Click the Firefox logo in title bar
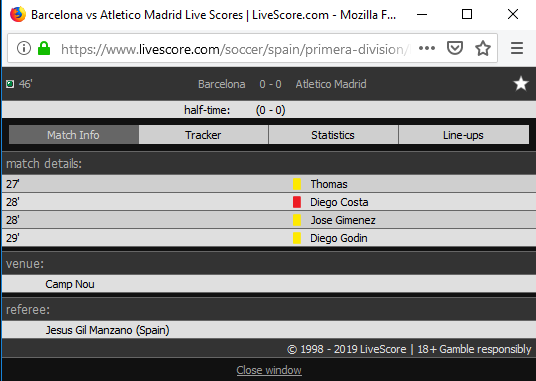 [18, 14]
